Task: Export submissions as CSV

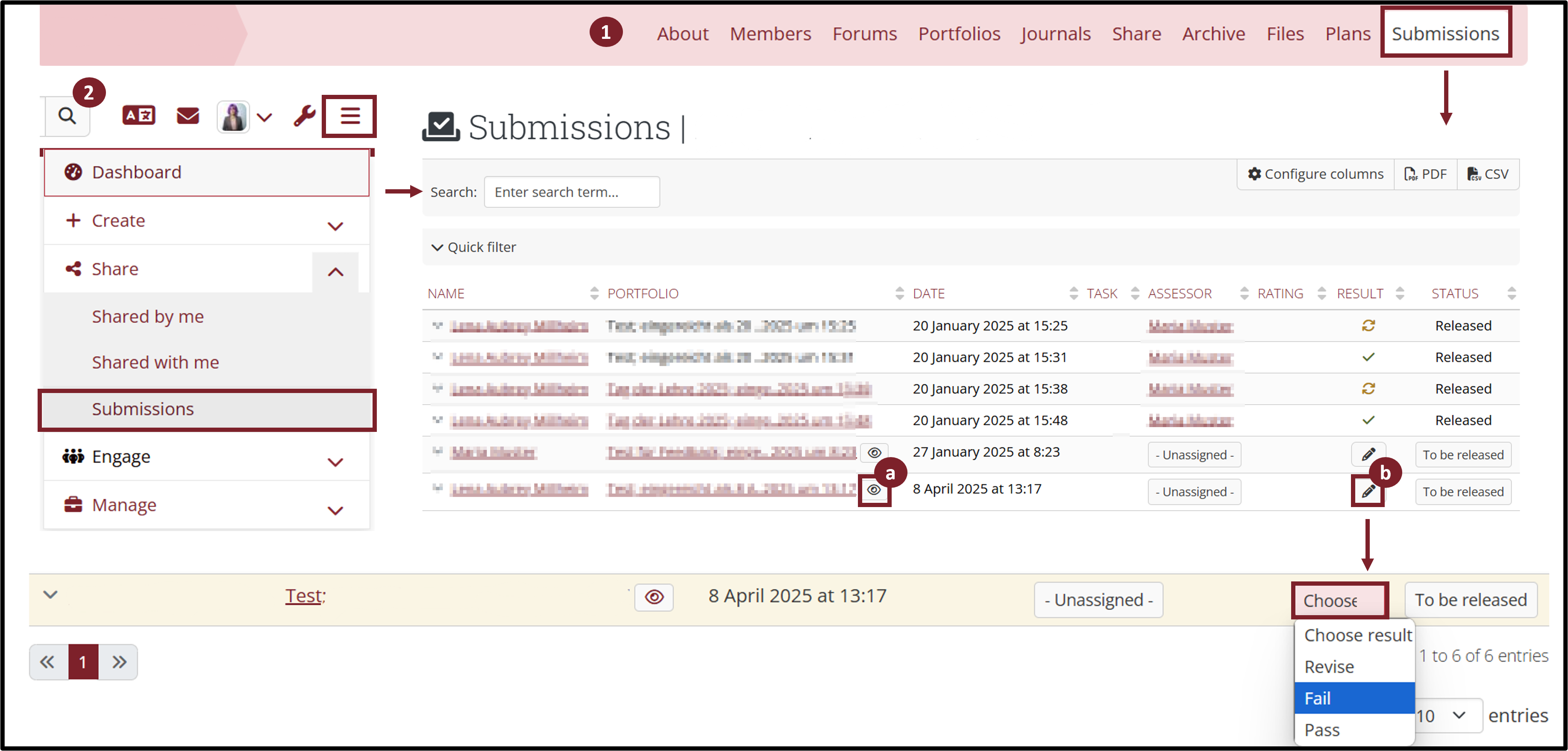Action: click(1488, 174)
